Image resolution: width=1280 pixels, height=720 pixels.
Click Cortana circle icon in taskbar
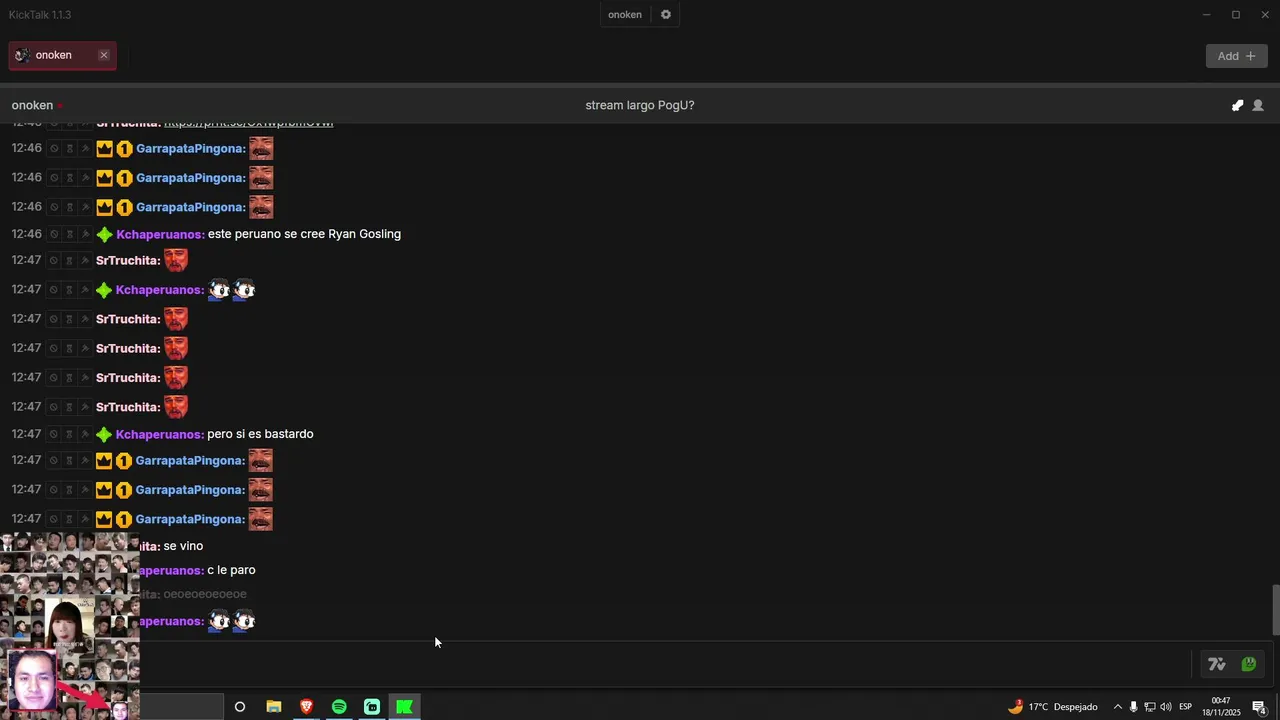point(240,707)
